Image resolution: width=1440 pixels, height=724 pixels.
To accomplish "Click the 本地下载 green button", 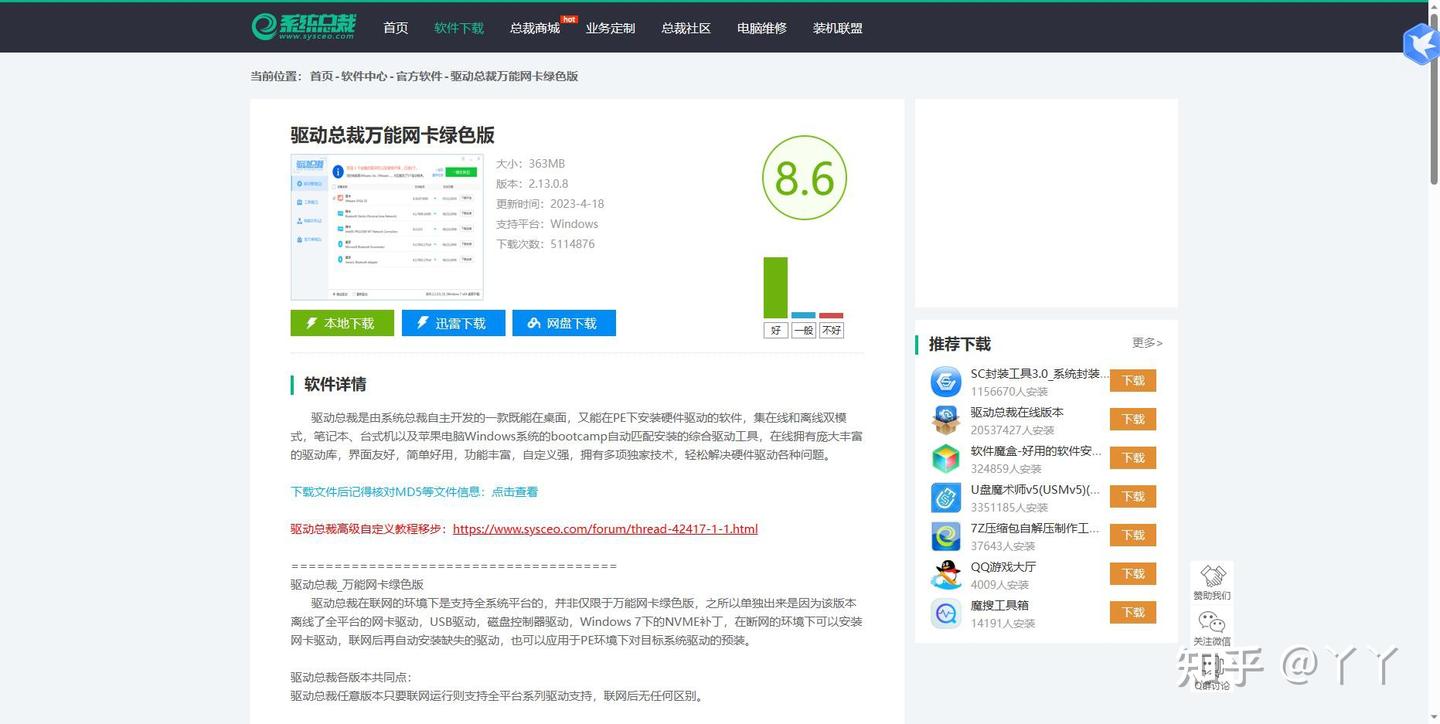I will pyautogui.click(x=342, y=323).
